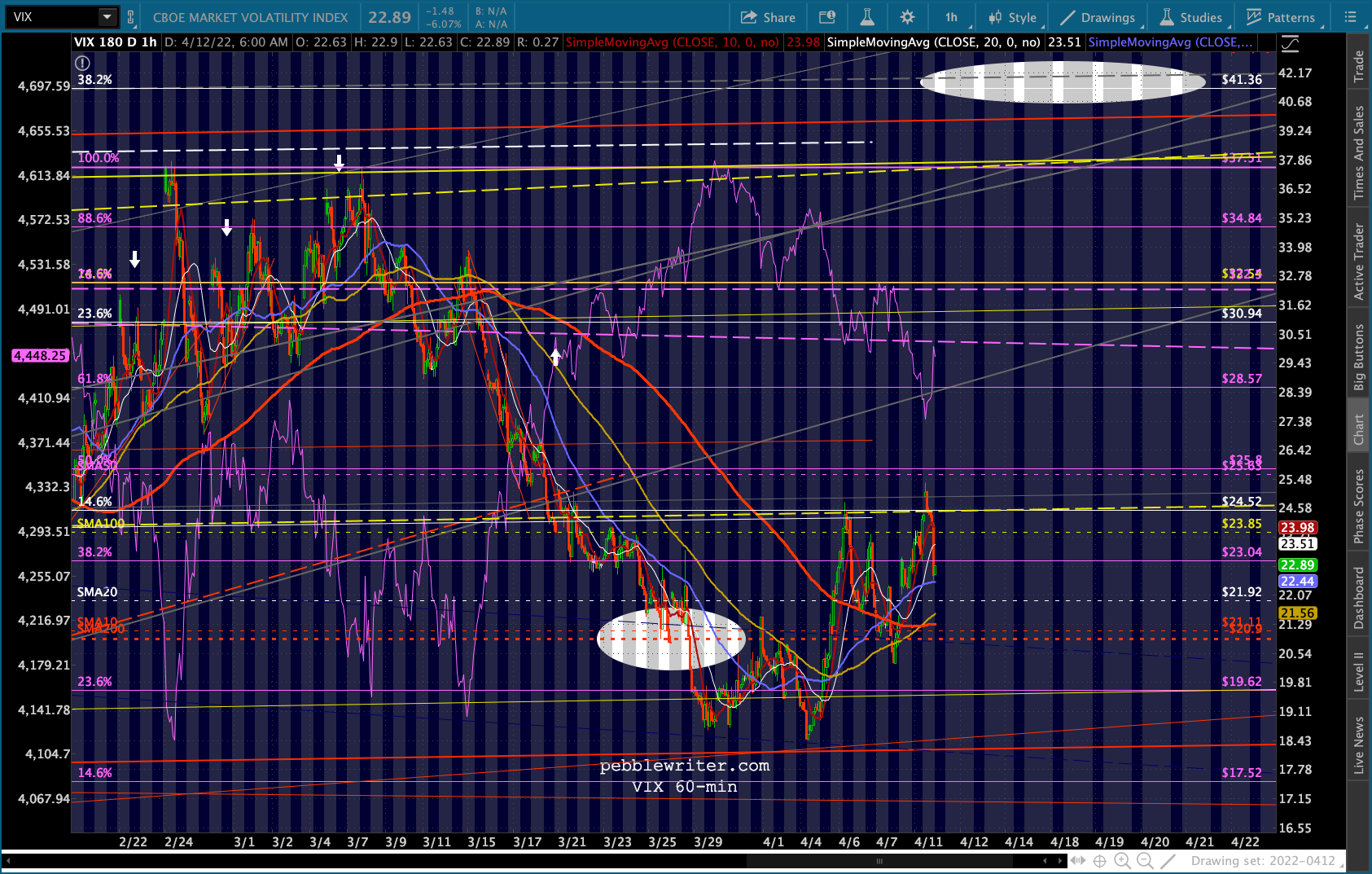Open the Live News side tab
The width and height of the screenshot is (1372, 874).
(1358, 744)
